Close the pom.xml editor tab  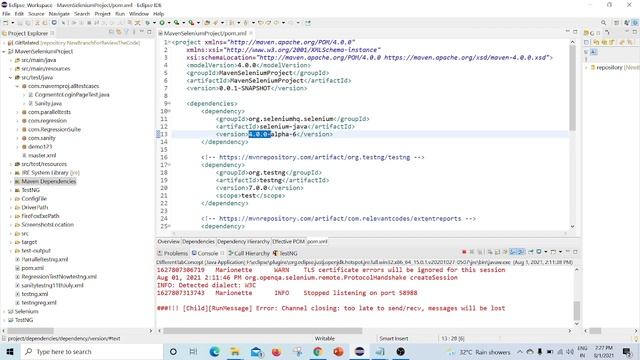tap(251, 33)
